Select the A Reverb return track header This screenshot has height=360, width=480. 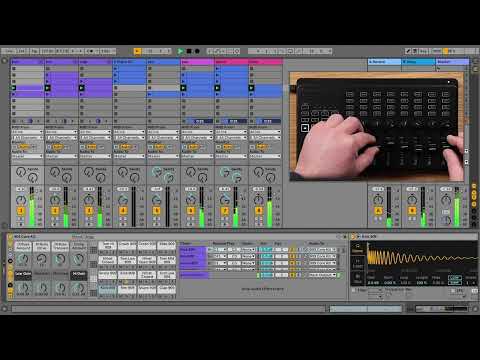click(x=384, y=62)
